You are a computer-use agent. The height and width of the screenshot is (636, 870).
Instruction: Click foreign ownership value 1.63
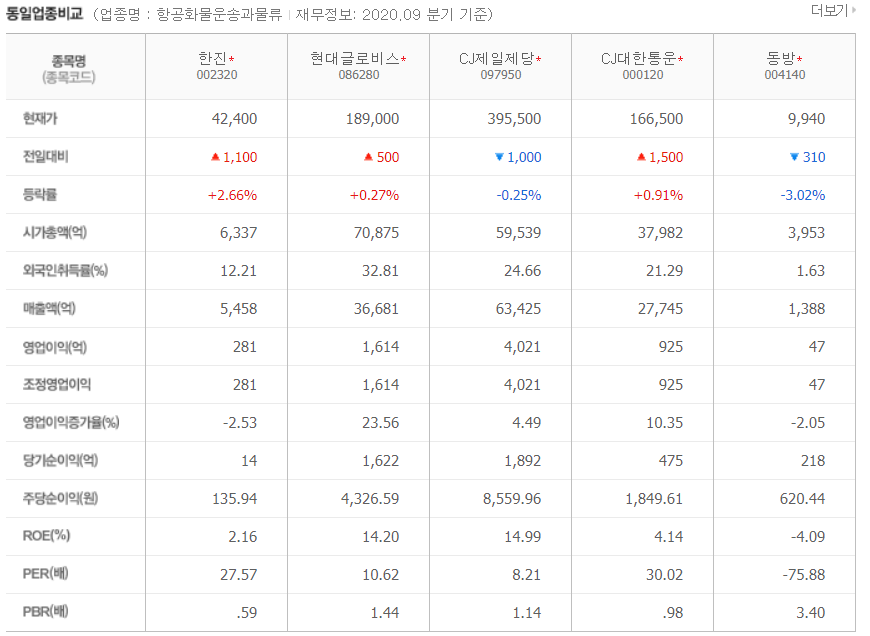point(811,271)
